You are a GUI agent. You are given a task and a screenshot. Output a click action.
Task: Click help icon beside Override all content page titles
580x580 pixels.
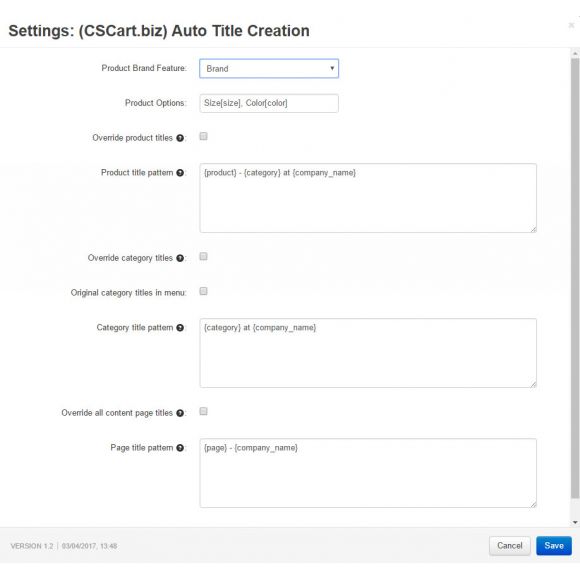[x=180, y=413]
